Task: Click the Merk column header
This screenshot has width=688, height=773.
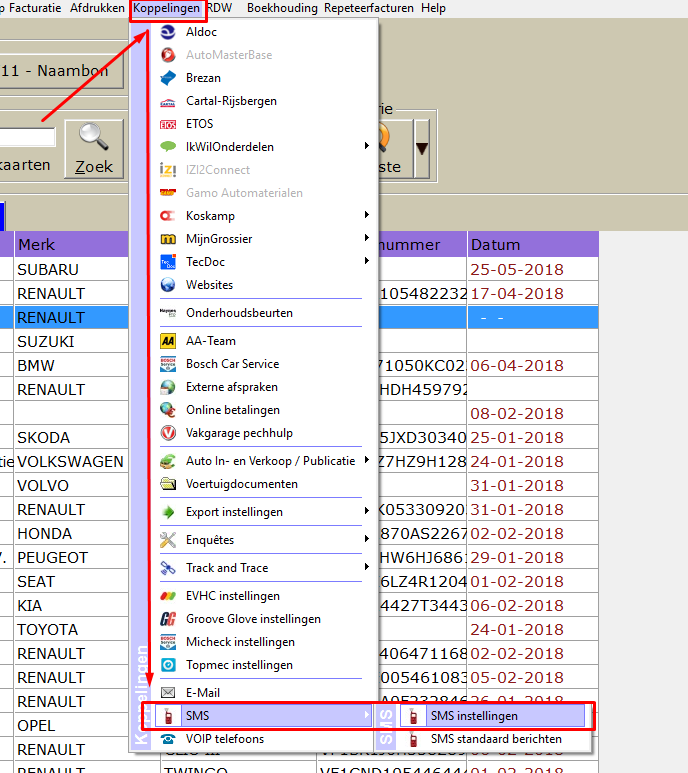Action: coord(71,245)
